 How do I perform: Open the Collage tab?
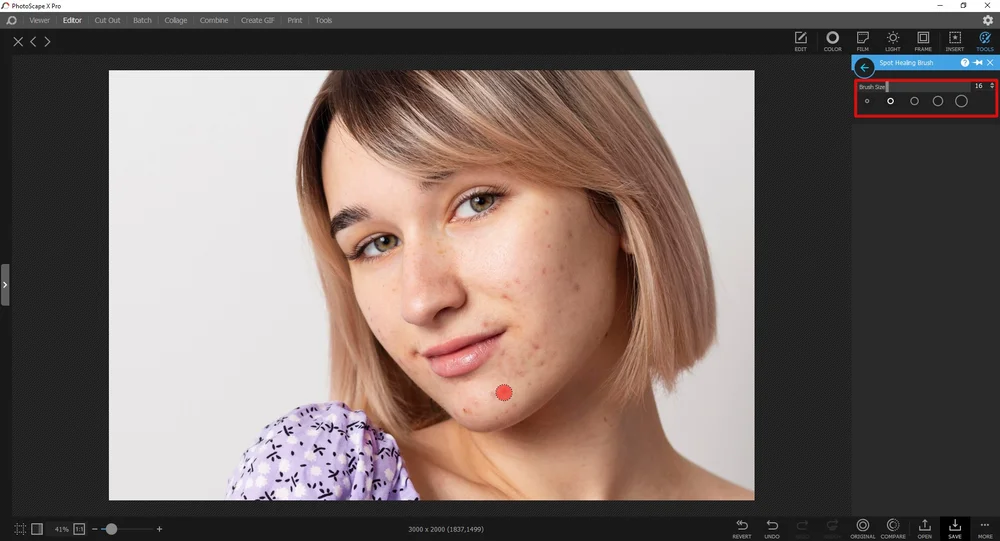[x=176, y=20]
